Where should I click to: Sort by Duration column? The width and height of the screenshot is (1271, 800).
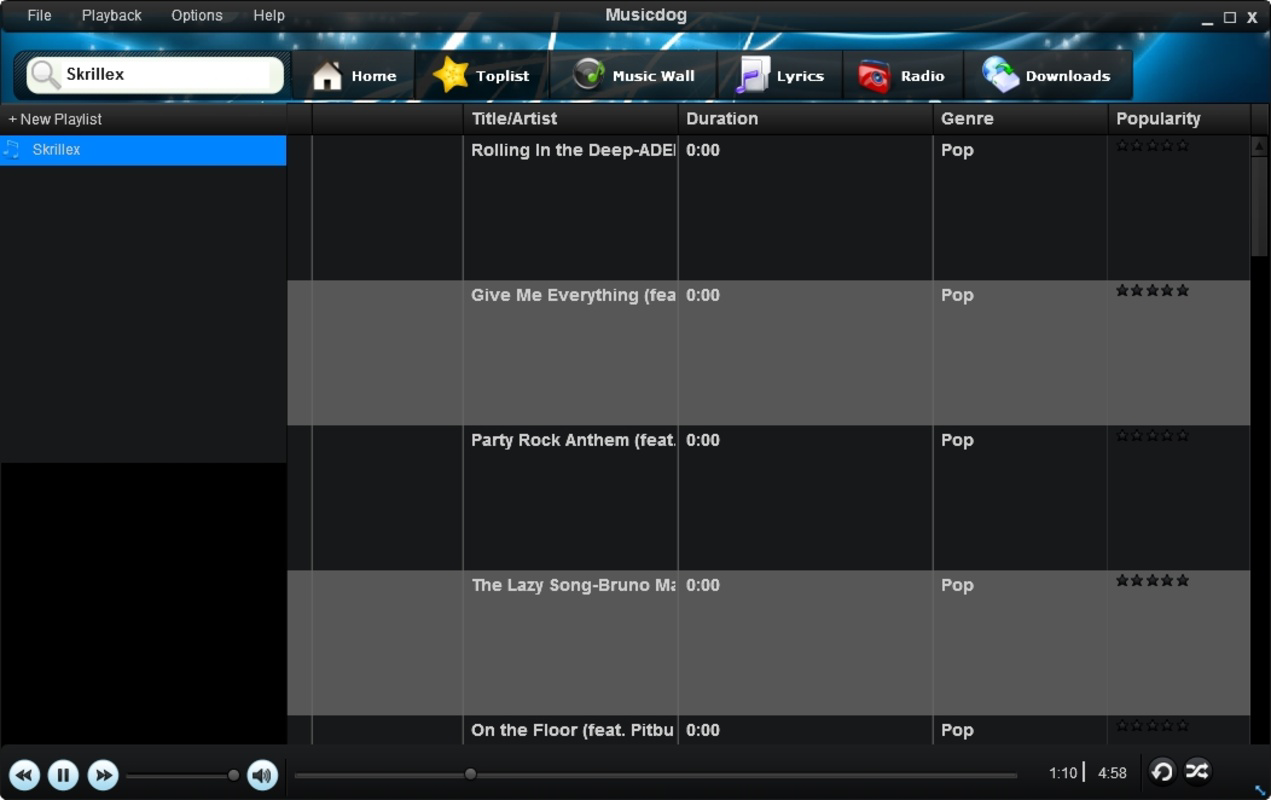(x=805, y=118)
